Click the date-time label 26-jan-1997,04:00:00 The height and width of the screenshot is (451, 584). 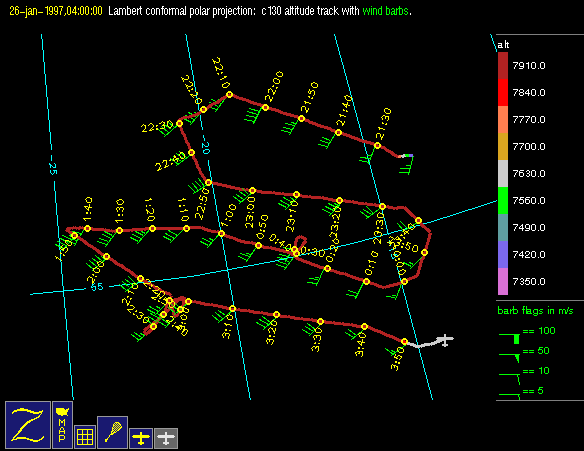pos(56,11)
